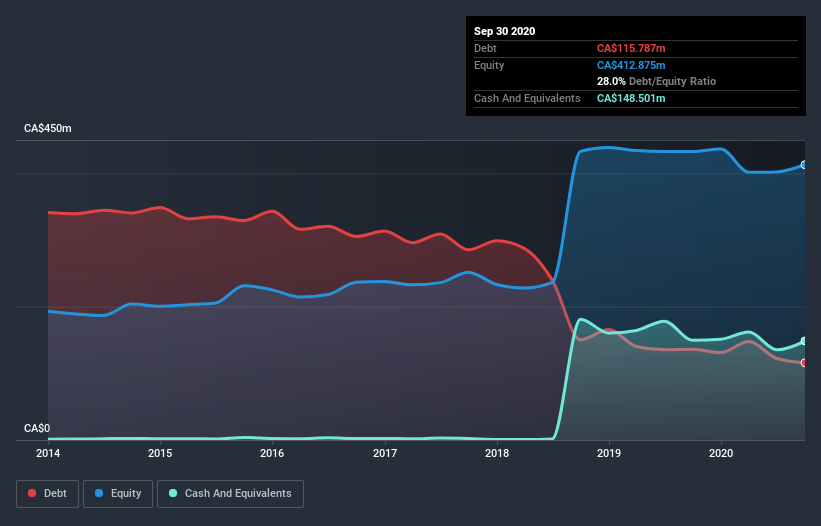This screenshot has width=821, height=526.
Task: Click the 2014 axis label
Action: pos(48,453)
